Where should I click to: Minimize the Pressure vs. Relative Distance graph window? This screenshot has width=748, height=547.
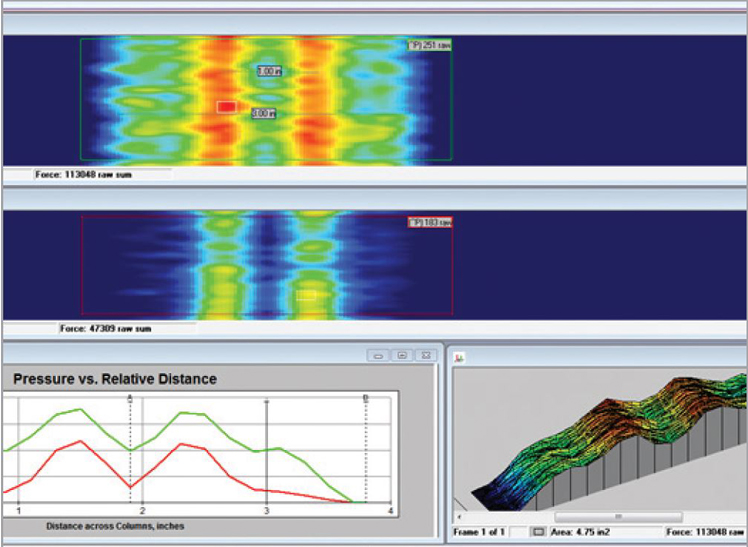click(x=378, y=355)
